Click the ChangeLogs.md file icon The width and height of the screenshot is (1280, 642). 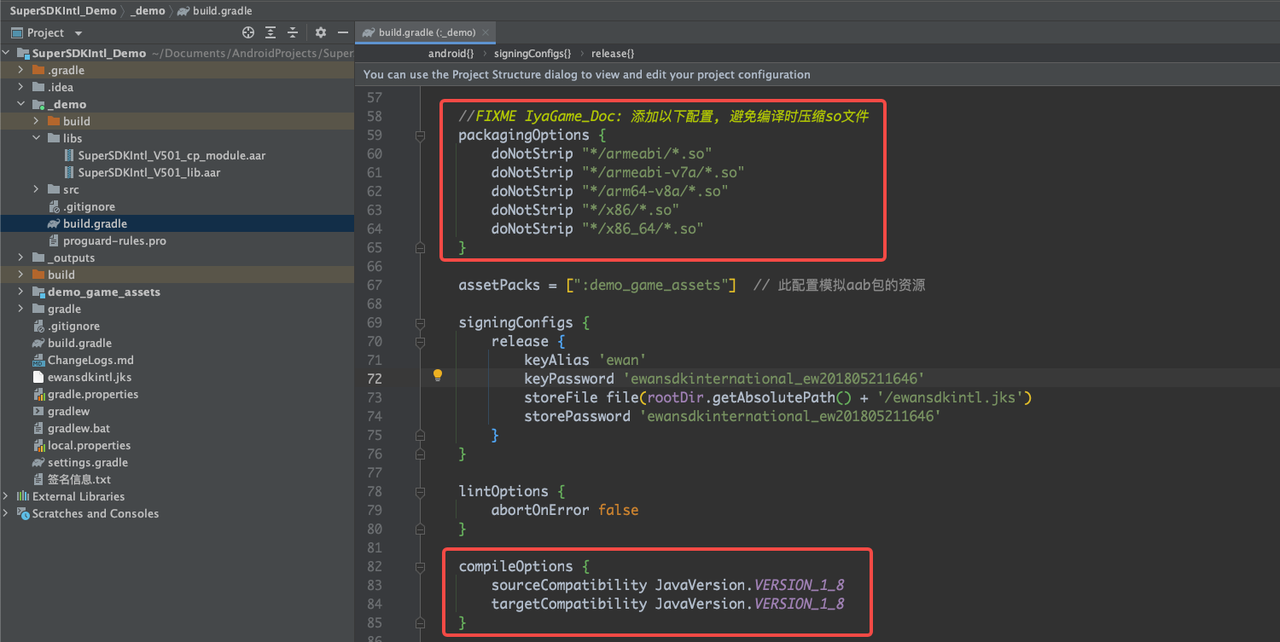(38, 360)
